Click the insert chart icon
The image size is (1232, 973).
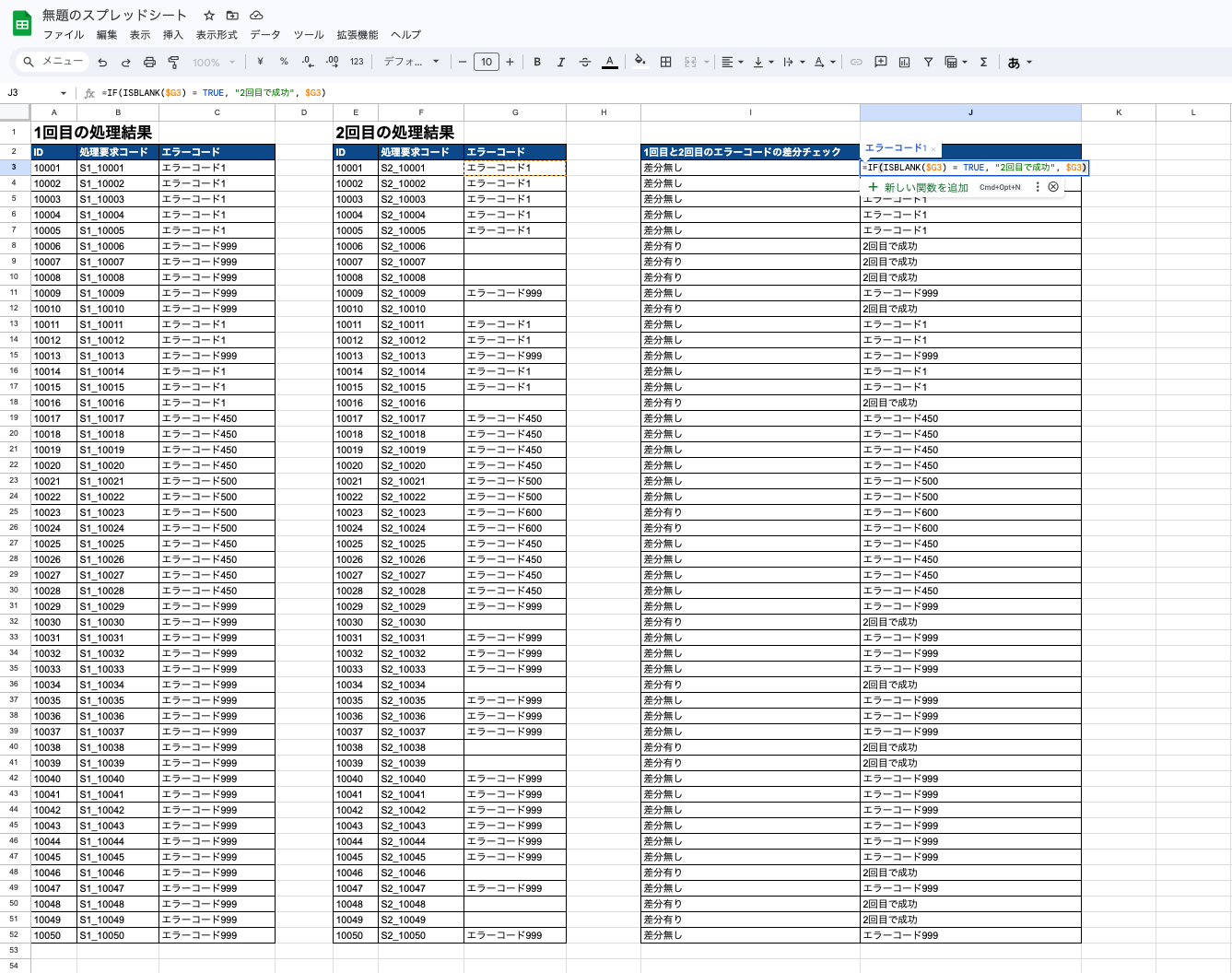905,62
